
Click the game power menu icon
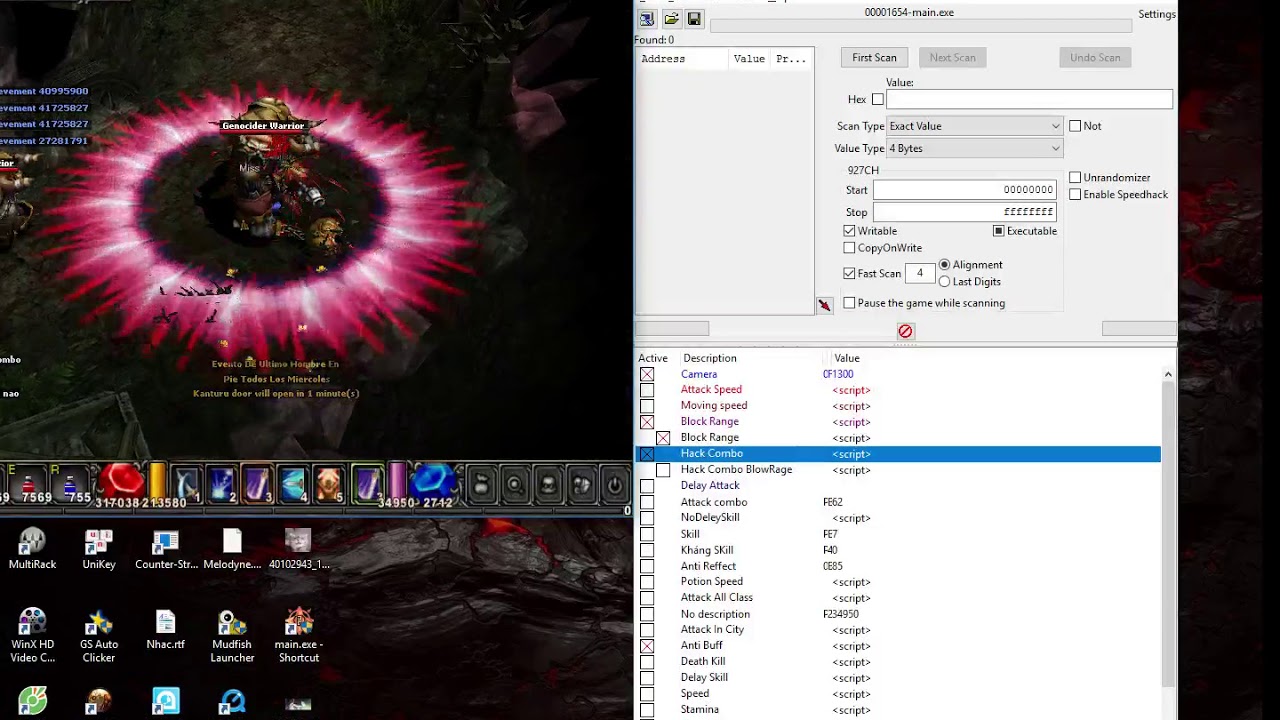(614, 486)
